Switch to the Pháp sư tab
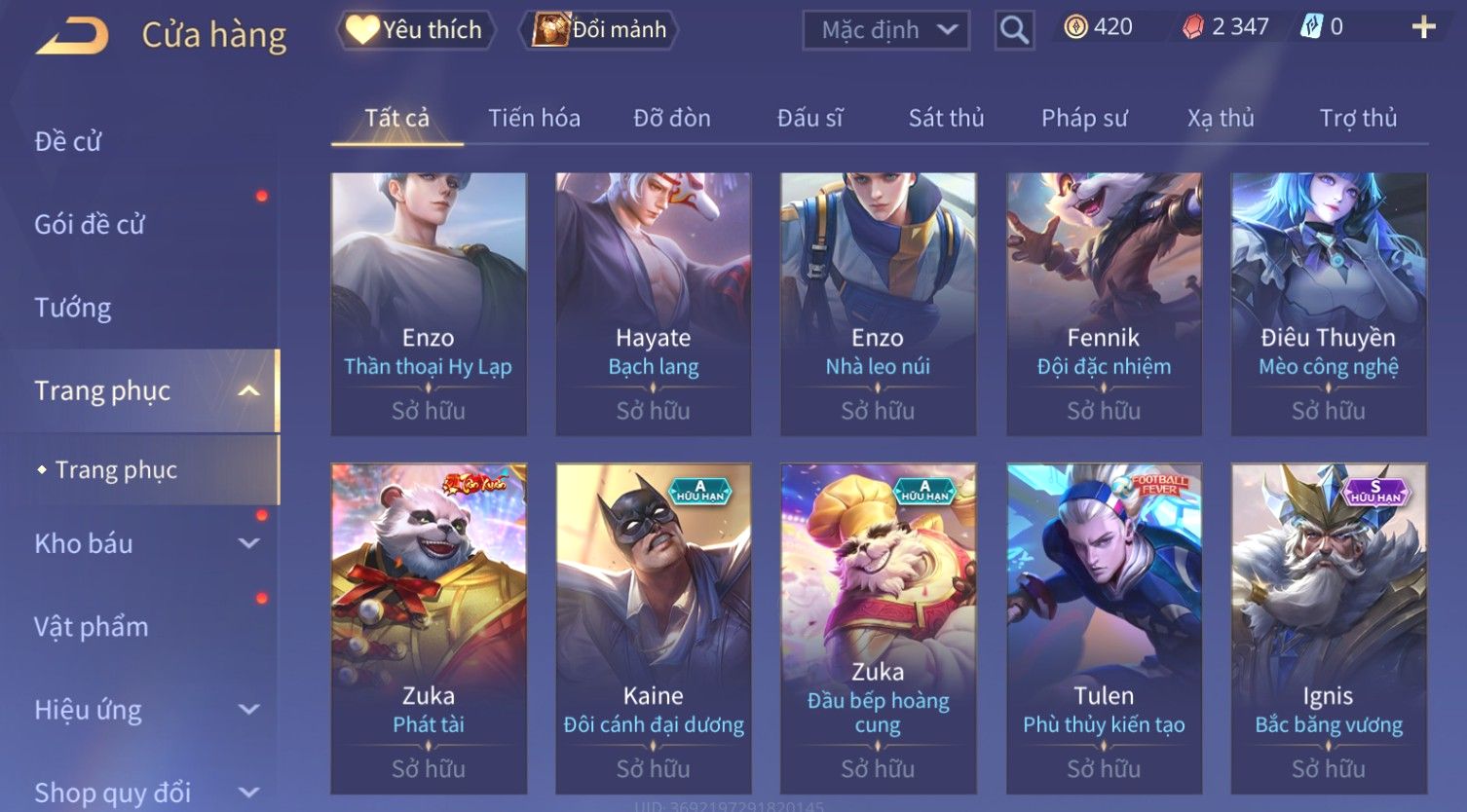Screen dimensions: 1467x812 point(1084,119)
